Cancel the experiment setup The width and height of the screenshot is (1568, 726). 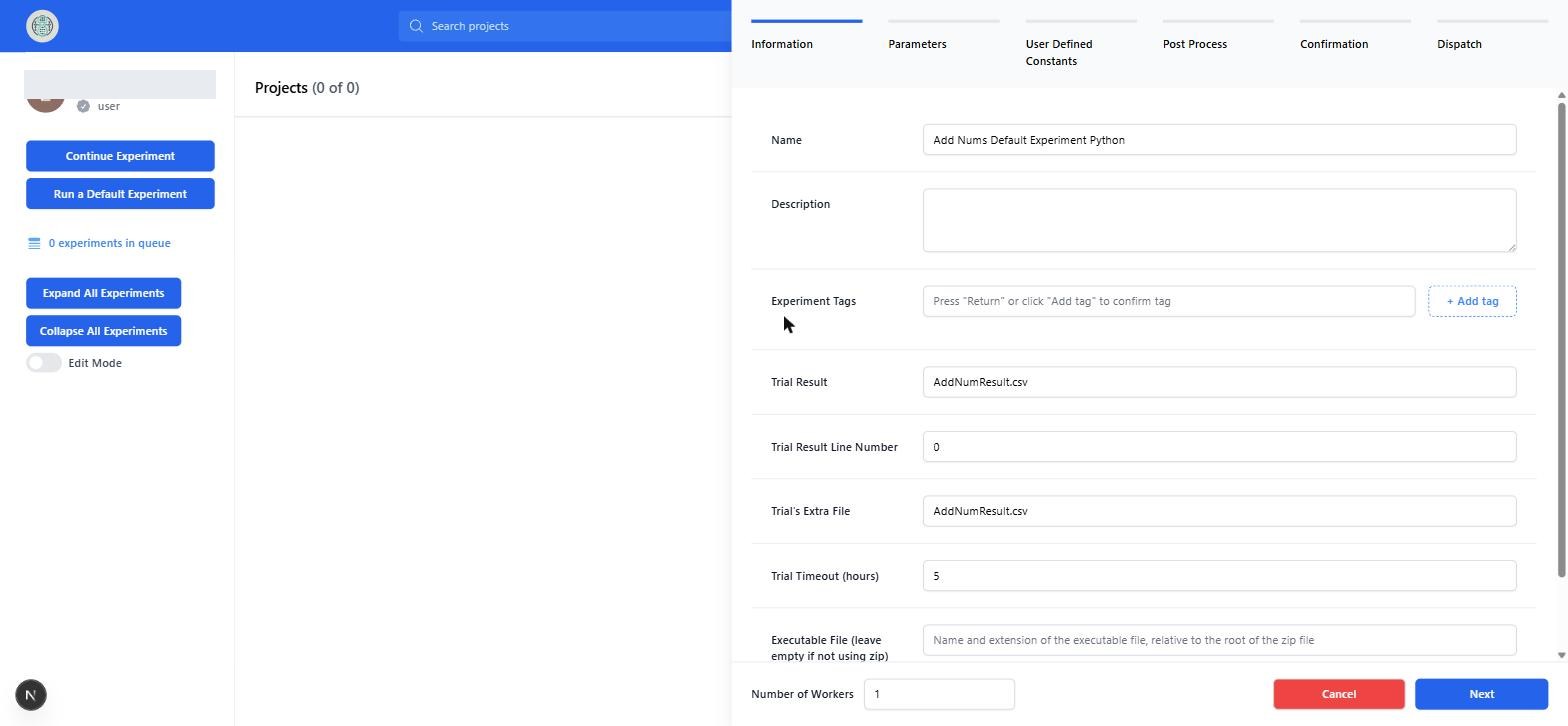1338,694
